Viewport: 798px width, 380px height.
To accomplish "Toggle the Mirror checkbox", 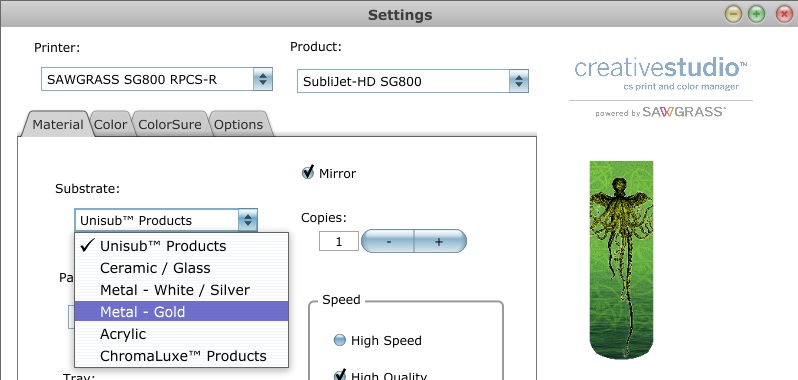I will coord(308,173).
